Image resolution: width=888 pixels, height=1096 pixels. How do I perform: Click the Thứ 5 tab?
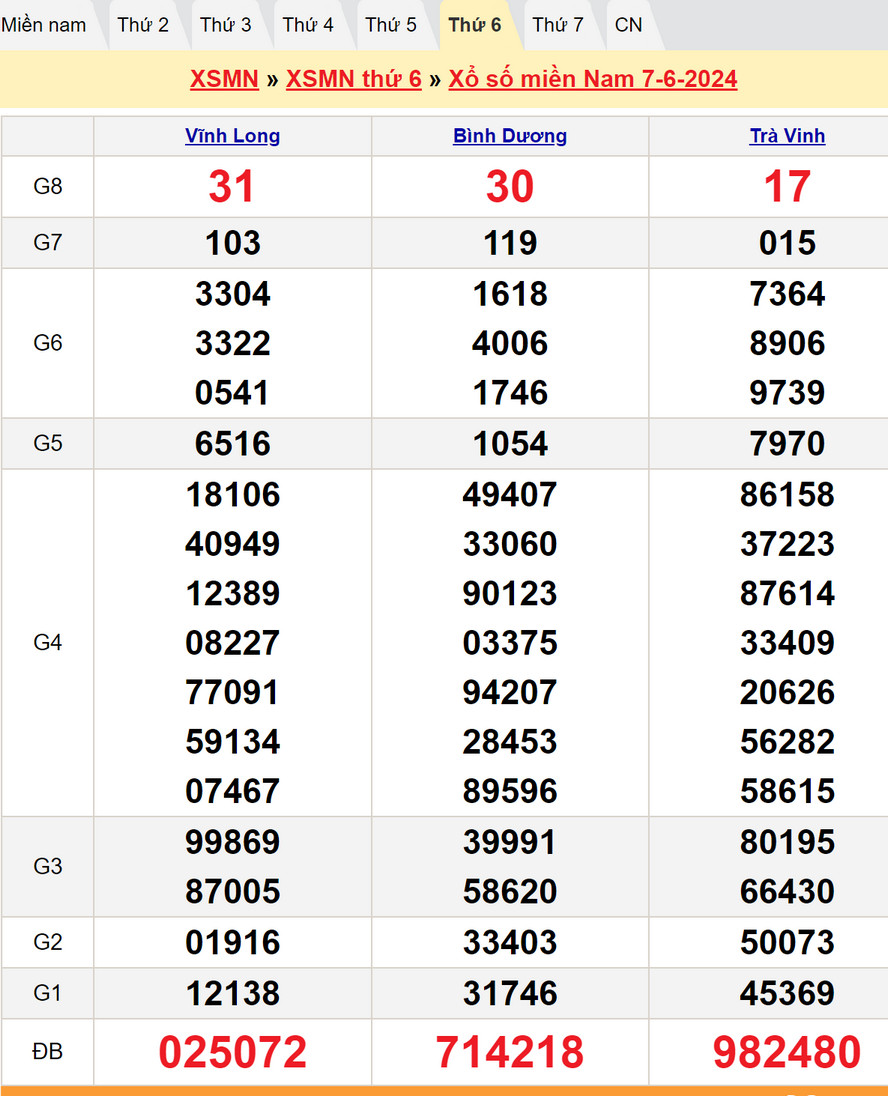point(391,25)
